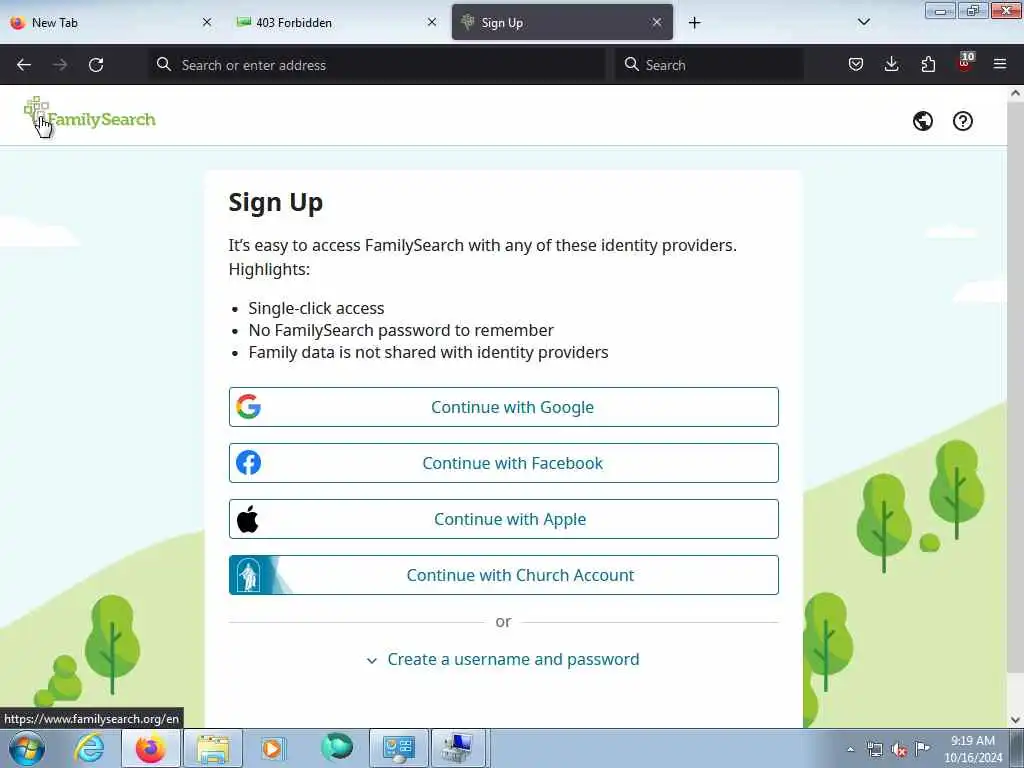Click the volume muted tray icon

coord(899,750)
